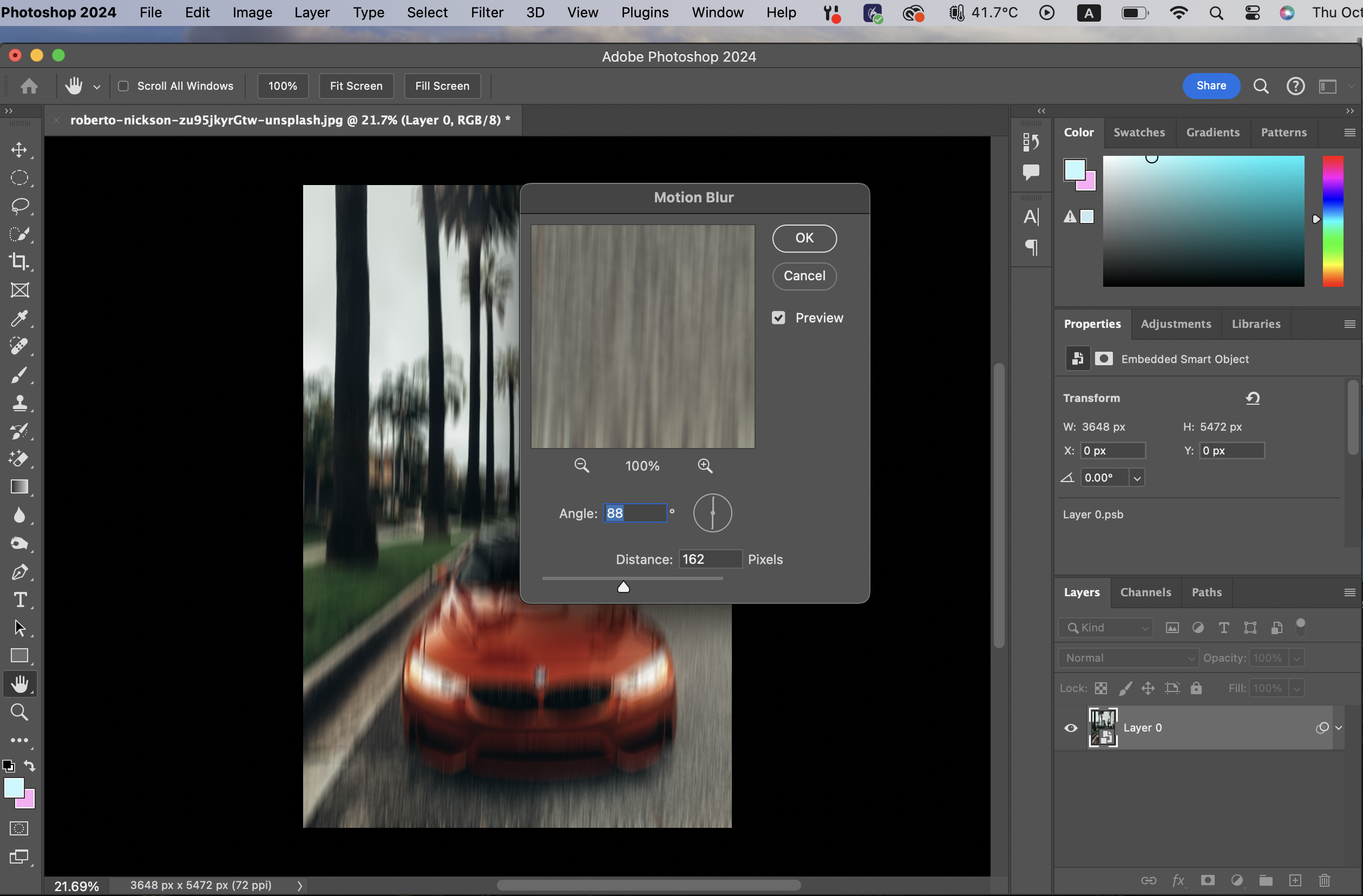Click OK in Motion Blur dialog
This screenshot has height=896, width=1363.
click(x=804, y=238)
